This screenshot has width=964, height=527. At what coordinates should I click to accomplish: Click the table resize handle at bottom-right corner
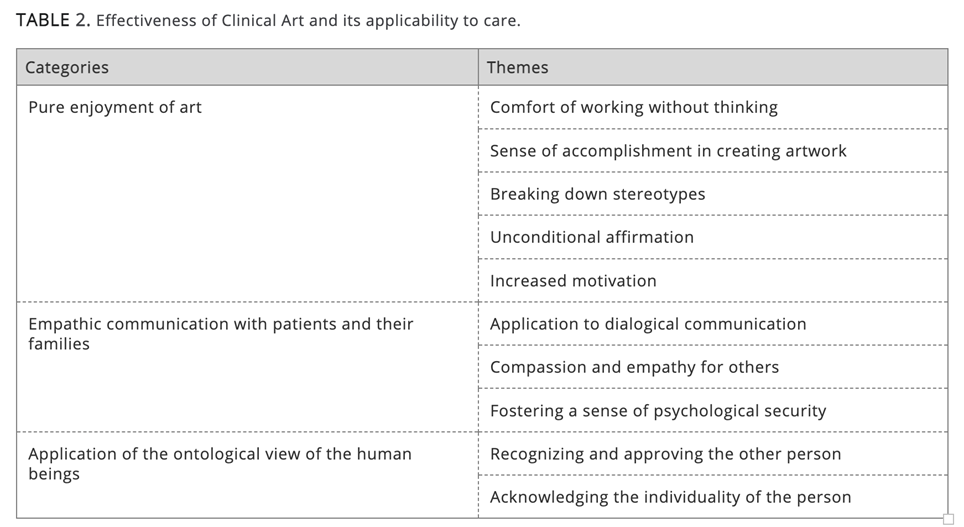[x=948, y=519]
